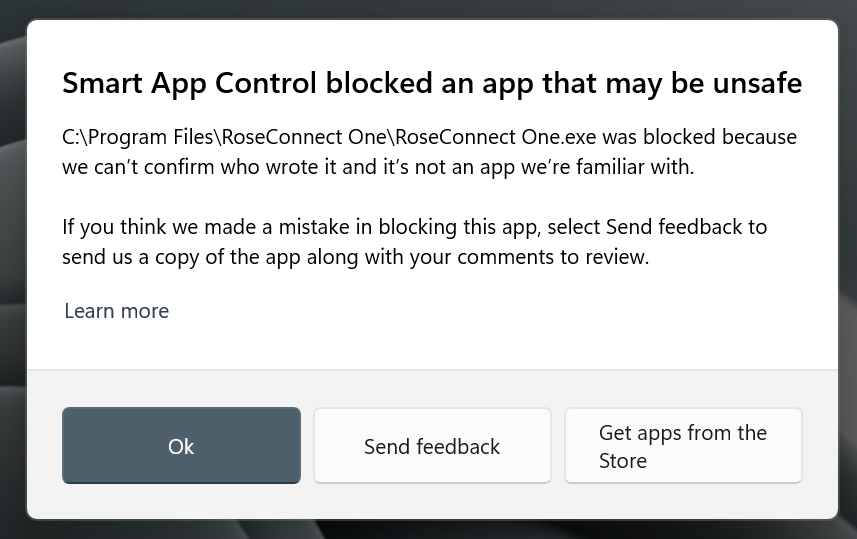Image resolution: width=857 pixels, height=539 pixels.
Task: Click desktop wallpaper left of the dialog
Action: click(x=12, y=270)
